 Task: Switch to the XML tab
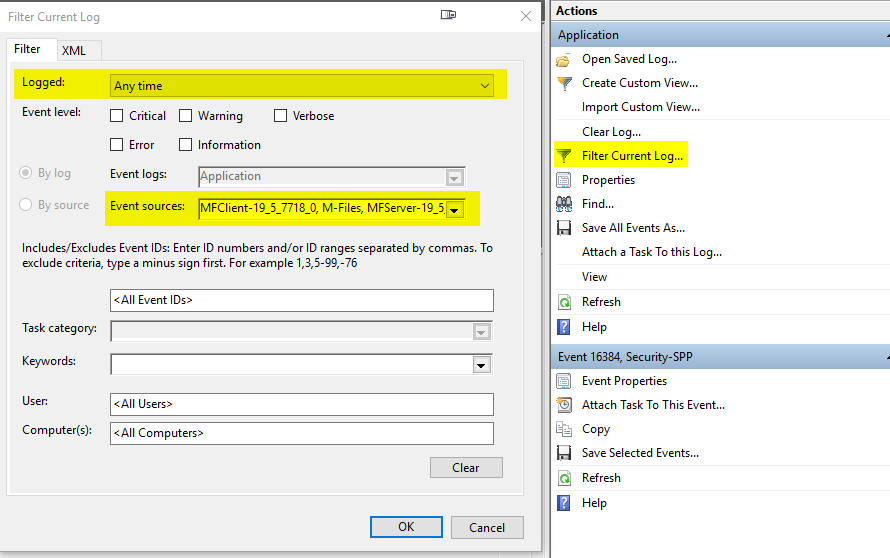pos(74,50)
